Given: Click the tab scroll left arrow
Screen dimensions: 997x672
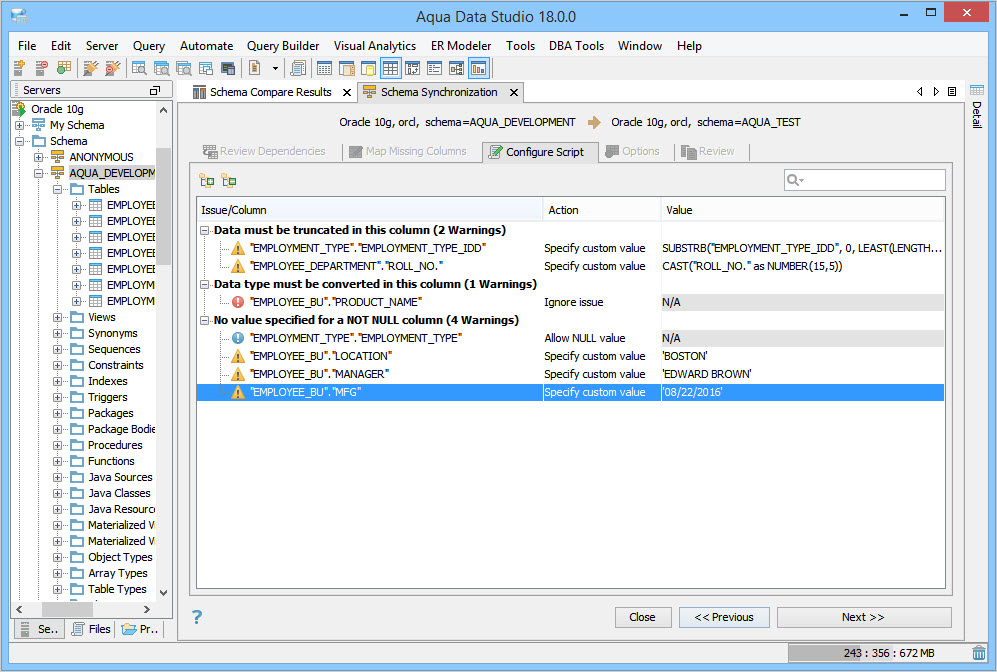Looking at the screenshot, I should 919,92.
